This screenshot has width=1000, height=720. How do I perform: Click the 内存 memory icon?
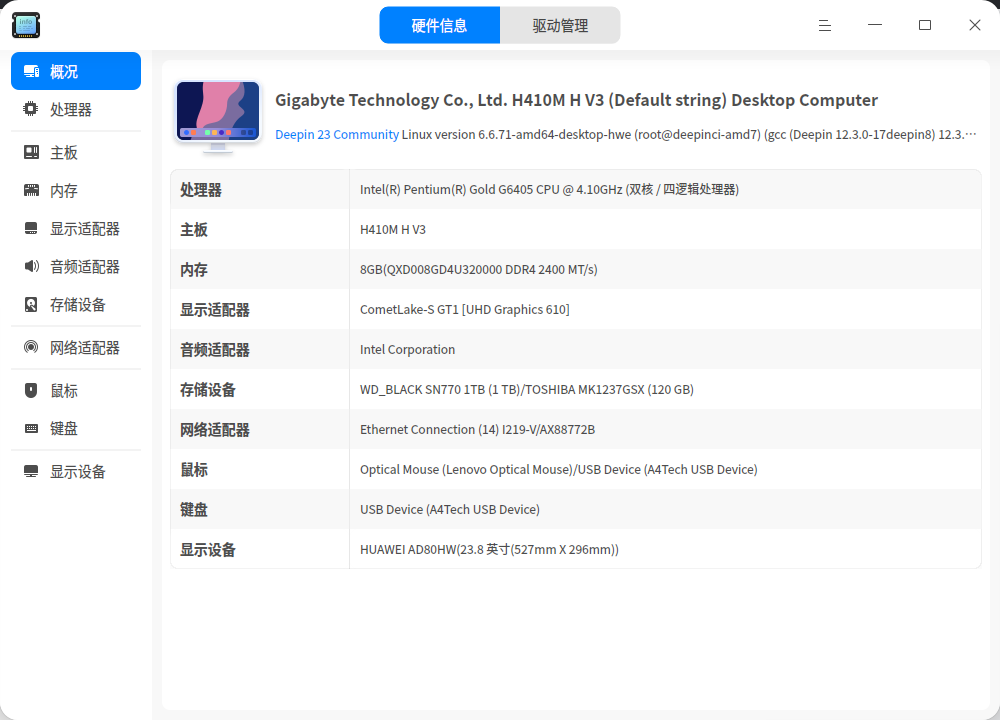point(31,190)
